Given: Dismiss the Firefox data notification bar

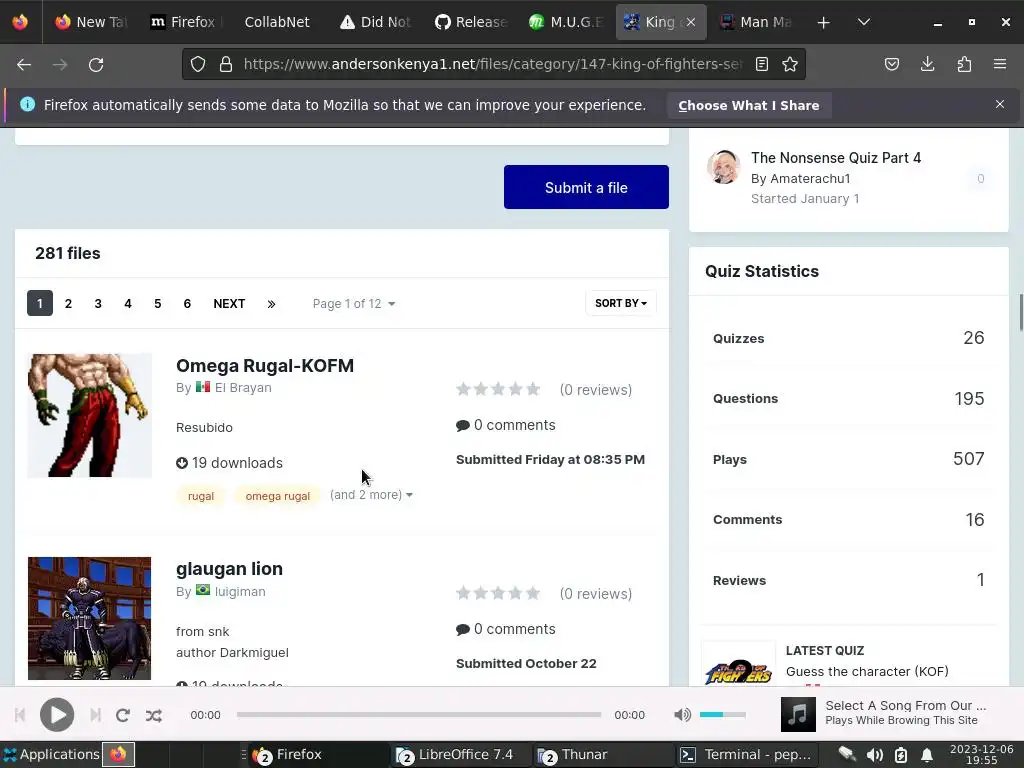Looking at the screenshot, I should click(x=1000, y=104).
